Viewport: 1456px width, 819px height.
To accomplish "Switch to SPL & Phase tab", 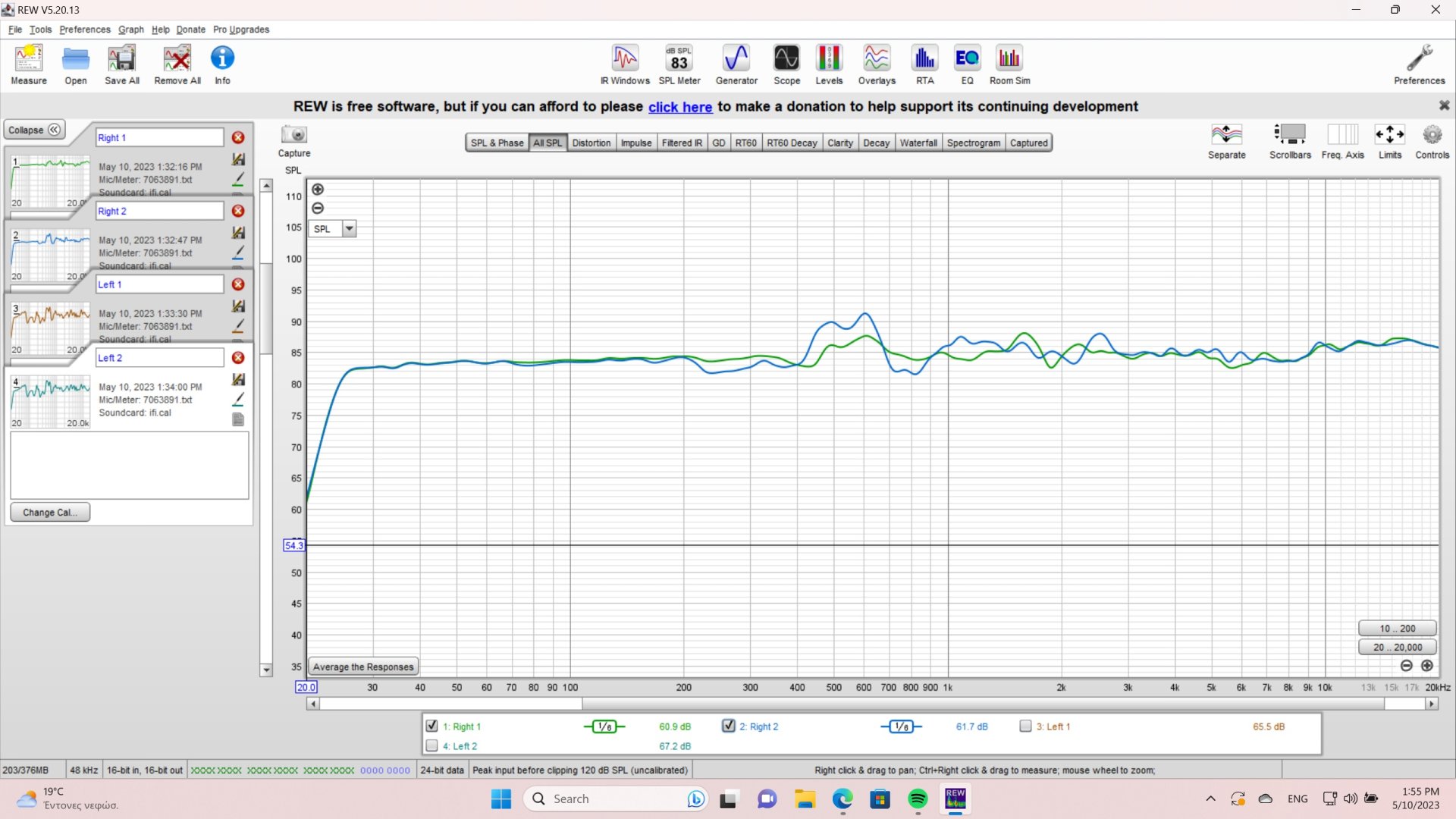I will tap(497, 143).
